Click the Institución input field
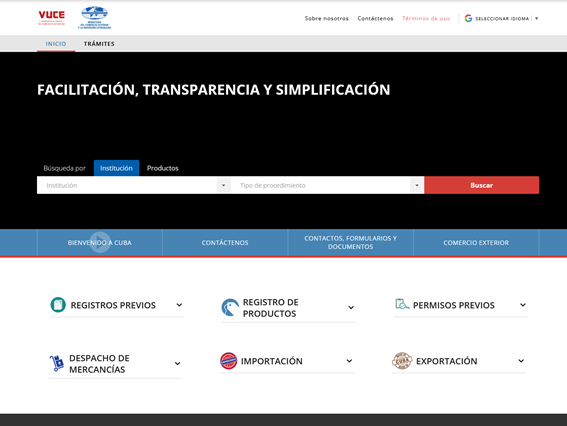This screenshot has height=426, width=567. click(x=134, y=185)
